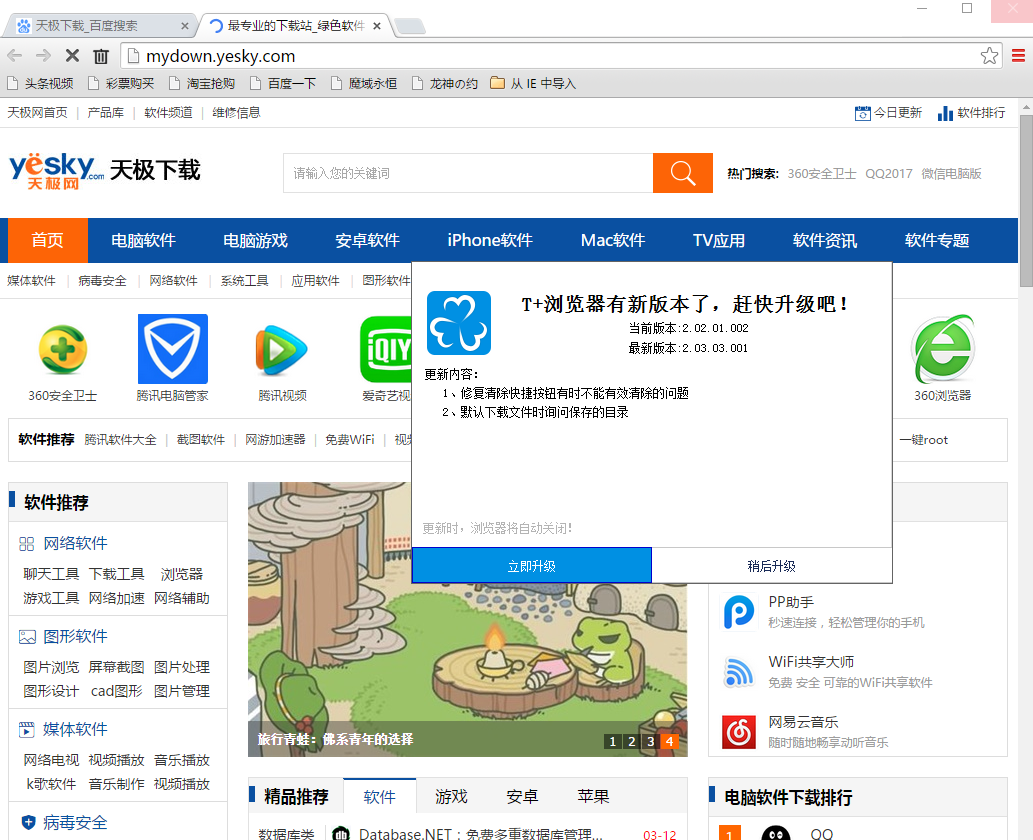Click the 一键root link
Image resolution: width=1033 pixels, height=840 pixels.
coord(924,439)
